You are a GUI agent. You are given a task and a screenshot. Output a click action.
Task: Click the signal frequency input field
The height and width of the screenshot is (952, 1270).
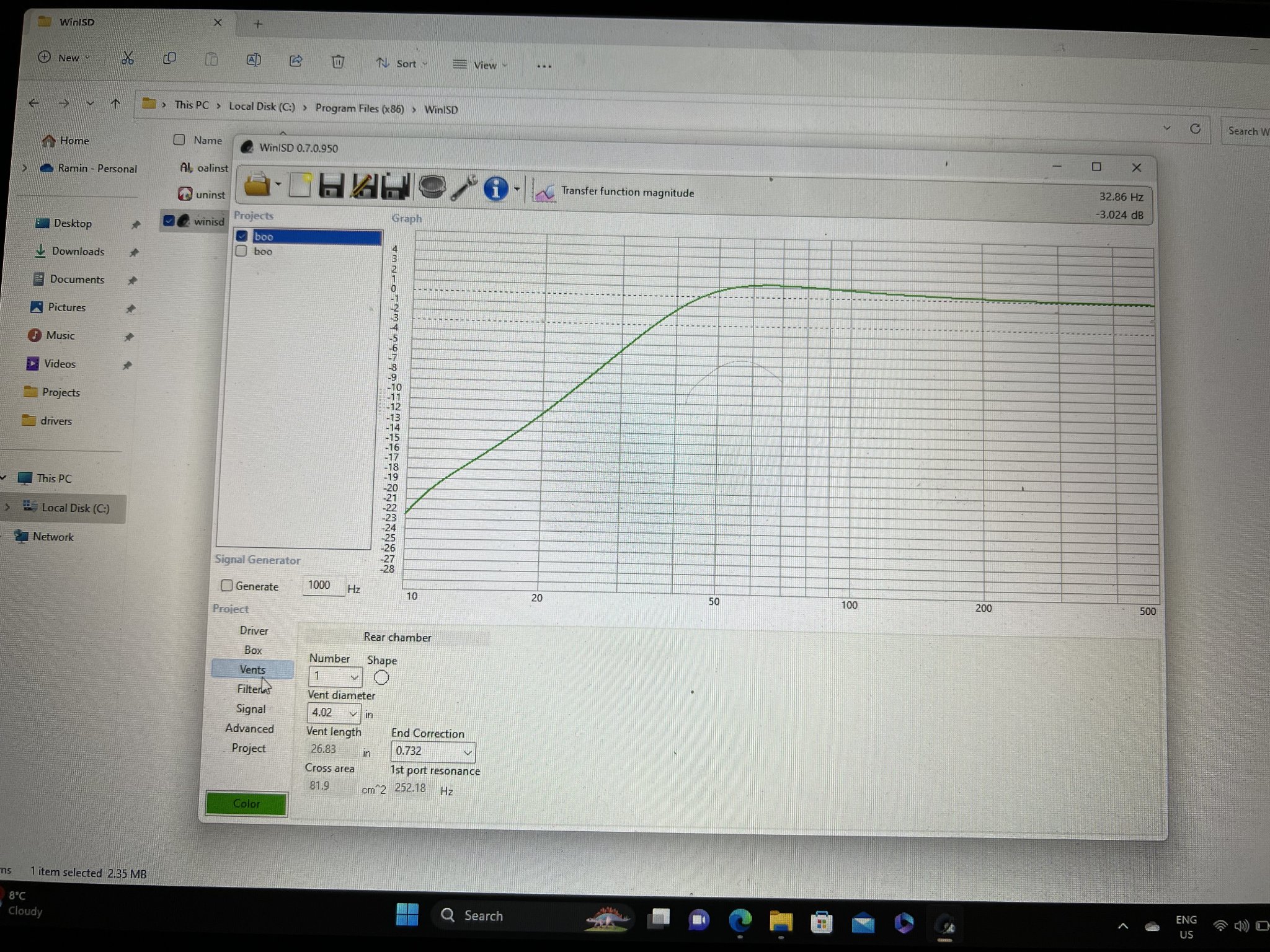323,585
